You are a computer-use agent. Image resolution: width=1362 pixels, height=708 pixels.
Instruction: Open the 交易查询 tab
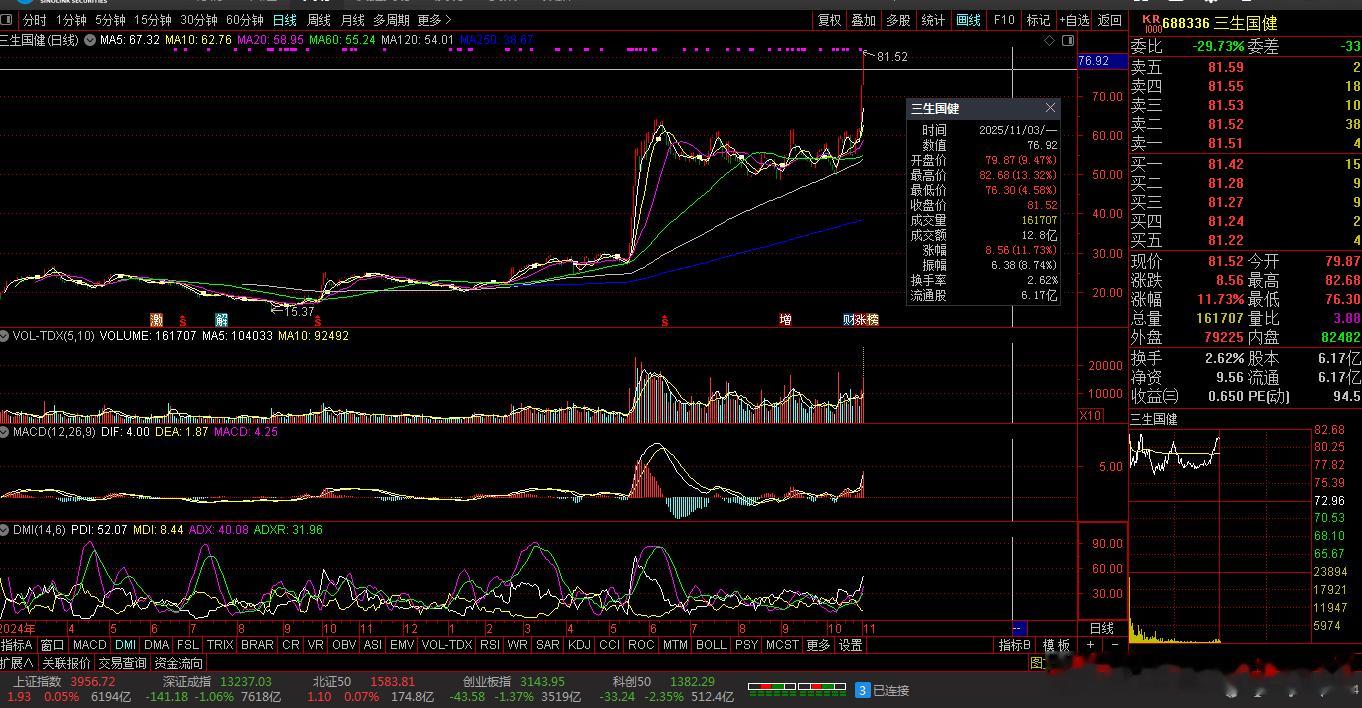coord(123,662)
